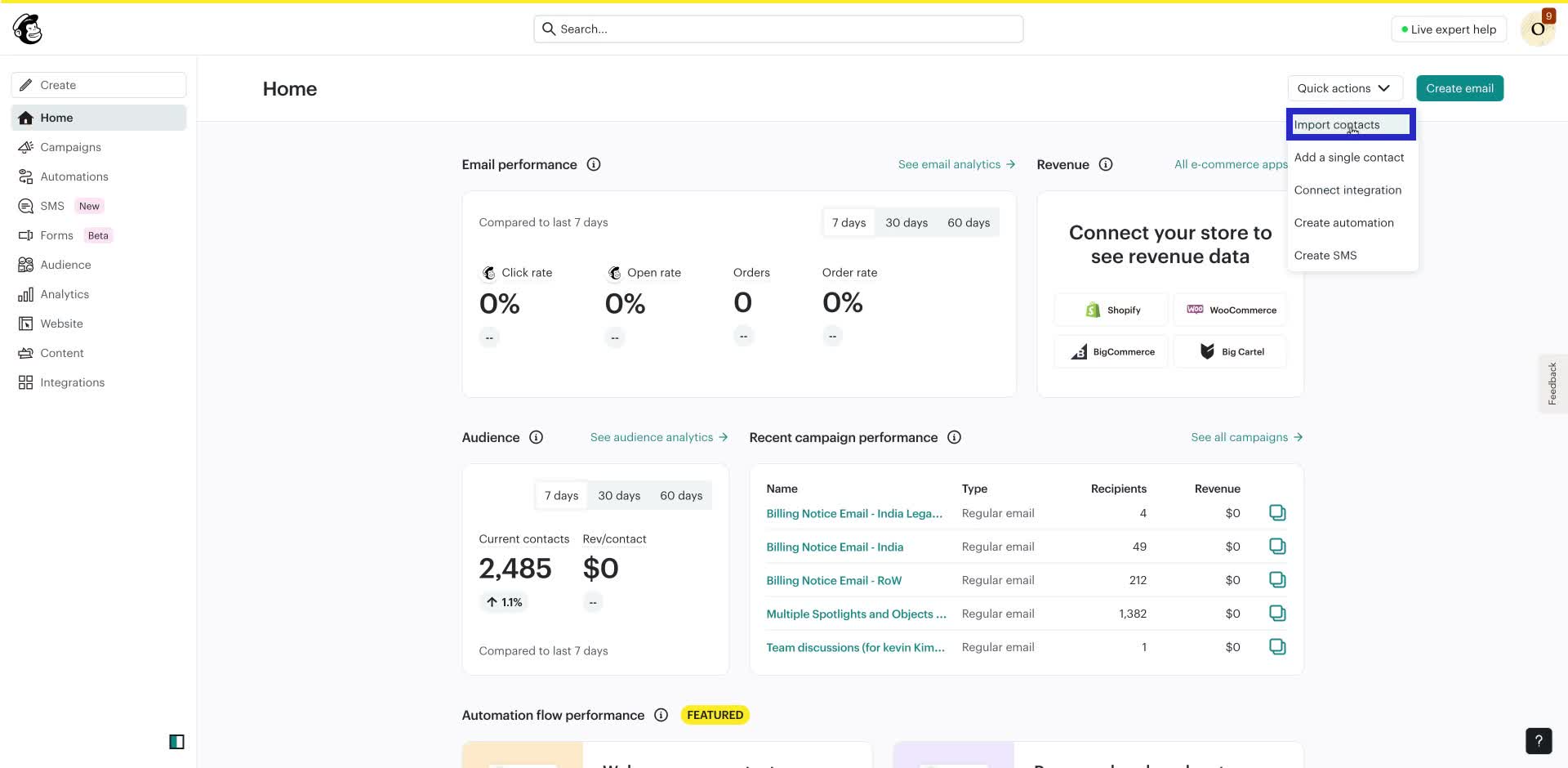Viewport: 1568px width, 768px height.
Task: Open the help question mark button
Action: pyautogui.click(x=1539, y=740)
